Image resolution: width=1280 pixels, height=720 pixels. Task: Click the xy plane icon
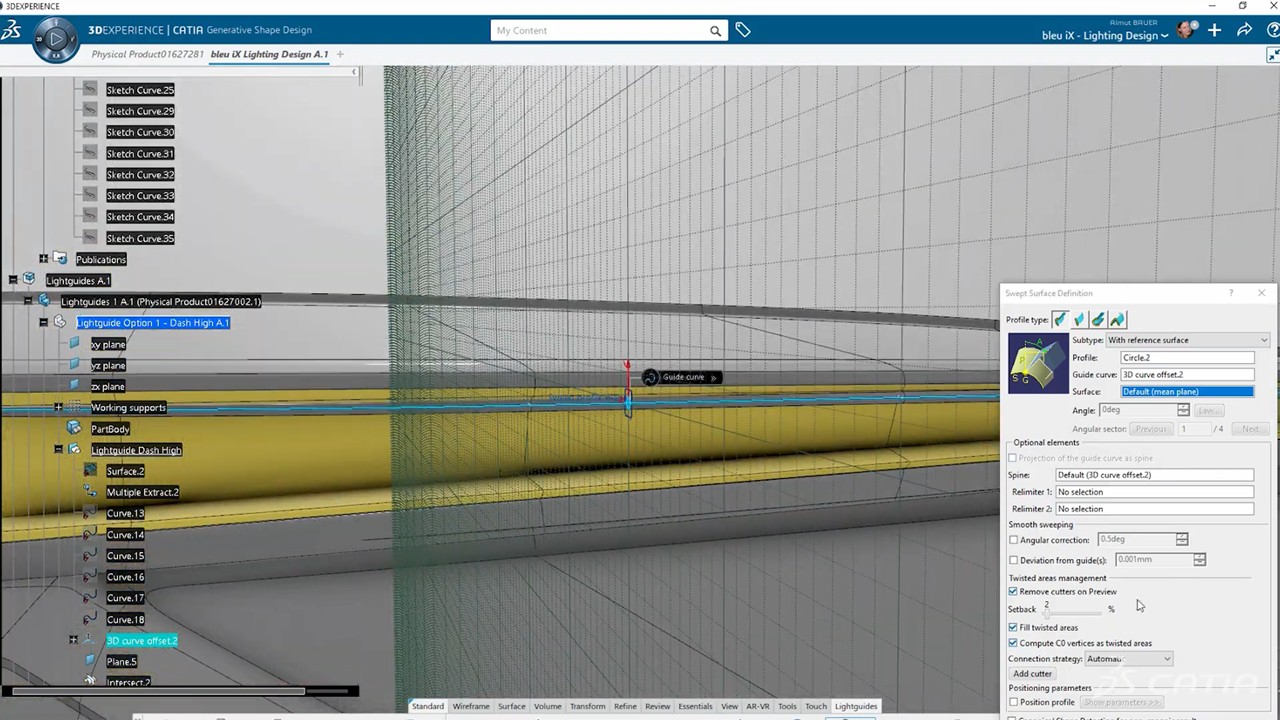click(x=74, y=344)
